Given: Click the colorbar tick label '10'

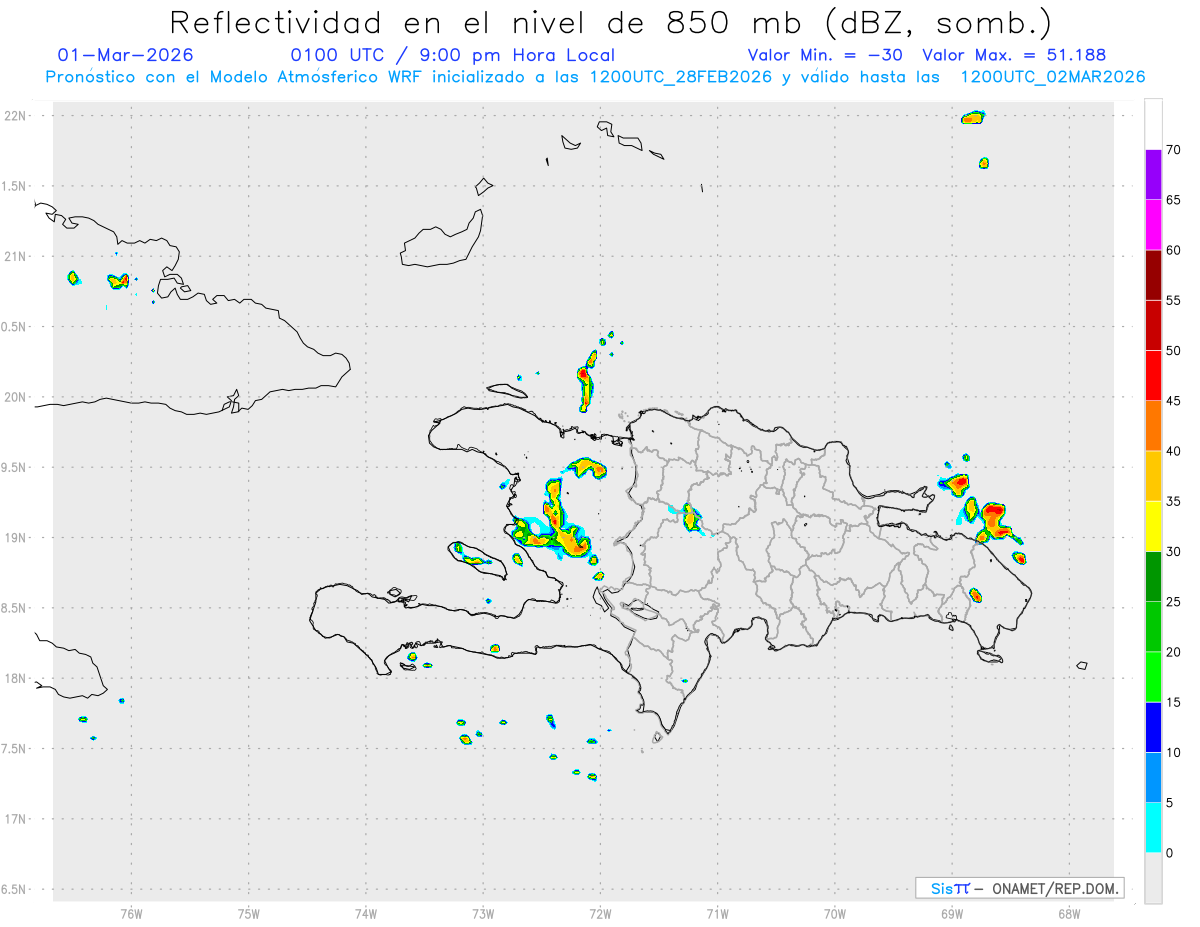Looking at the screenshot, I should pyautogui.click(x=1174, y=753).
